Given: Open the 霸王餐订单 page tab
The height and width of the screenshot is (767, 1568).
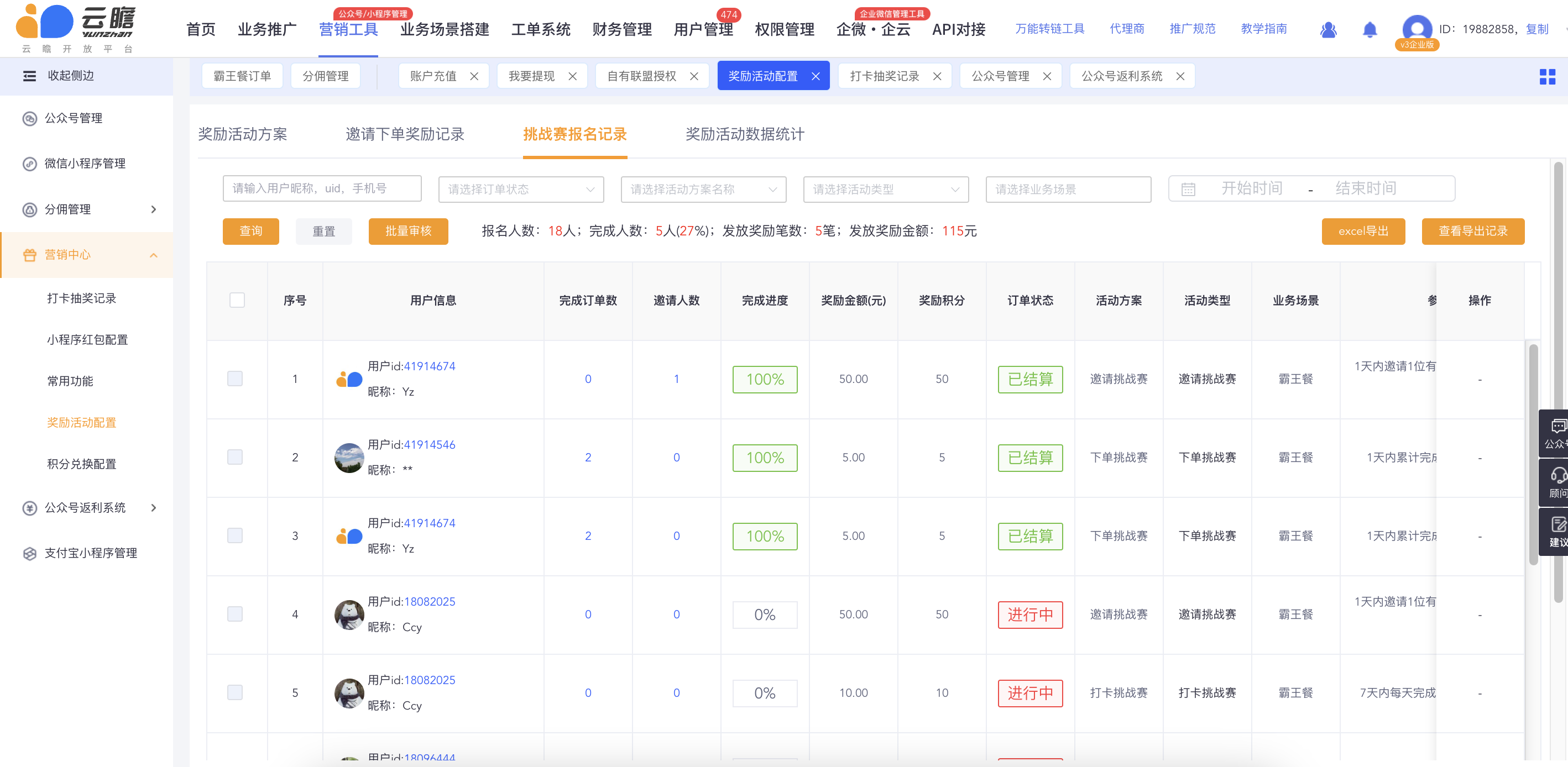Looking at the screenshot, I should tap(242, 77).
